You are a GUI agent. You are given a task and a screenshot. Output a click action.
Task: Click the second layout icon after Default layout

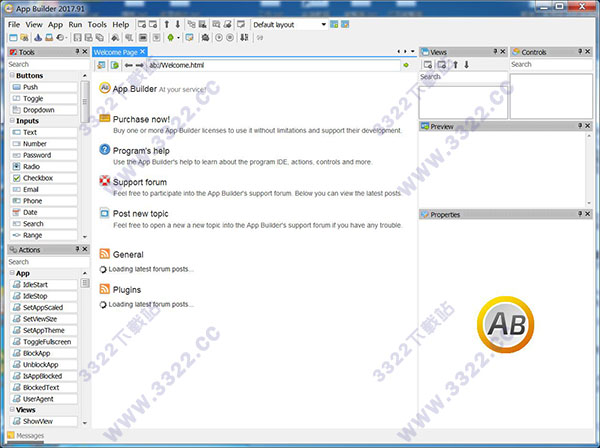coord(345,24)
